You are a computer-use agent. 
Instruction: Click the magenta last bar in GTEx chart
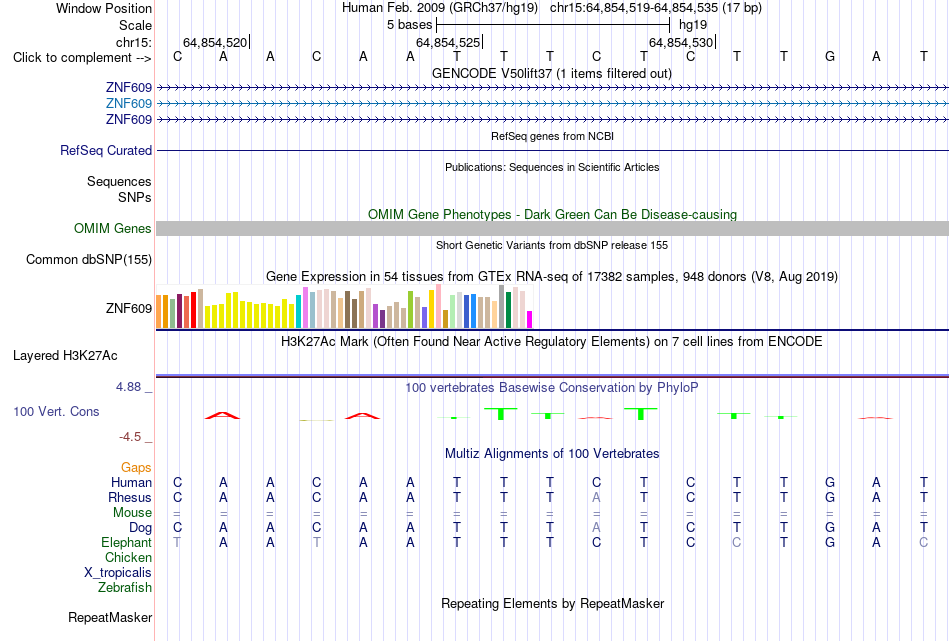point(529,319)
